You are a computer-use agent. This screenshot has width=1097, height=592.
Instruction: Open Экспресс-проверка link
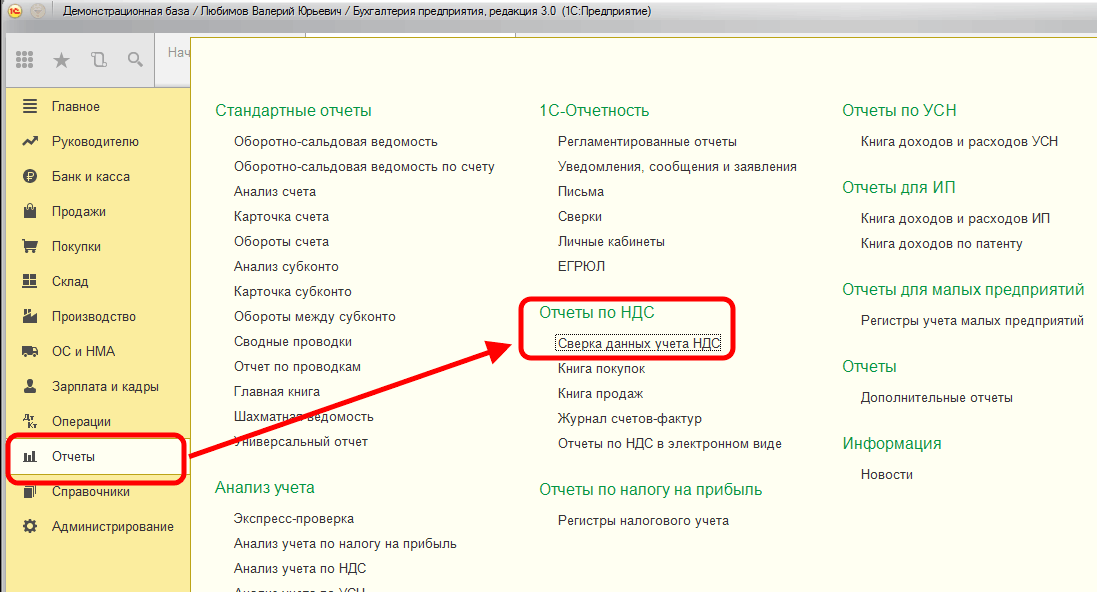(294, 519)
